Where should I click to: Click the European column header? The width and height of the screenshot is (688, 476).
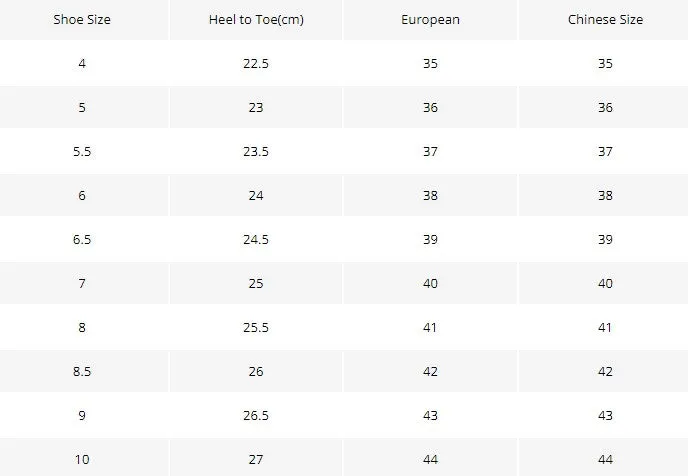pos(430,20)
